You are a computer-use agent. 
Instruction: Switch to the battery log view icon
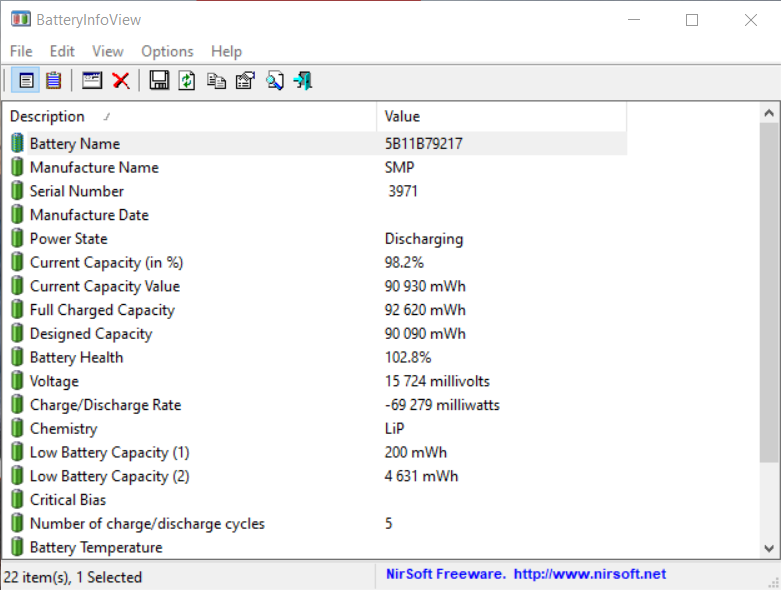pos(53,80)
